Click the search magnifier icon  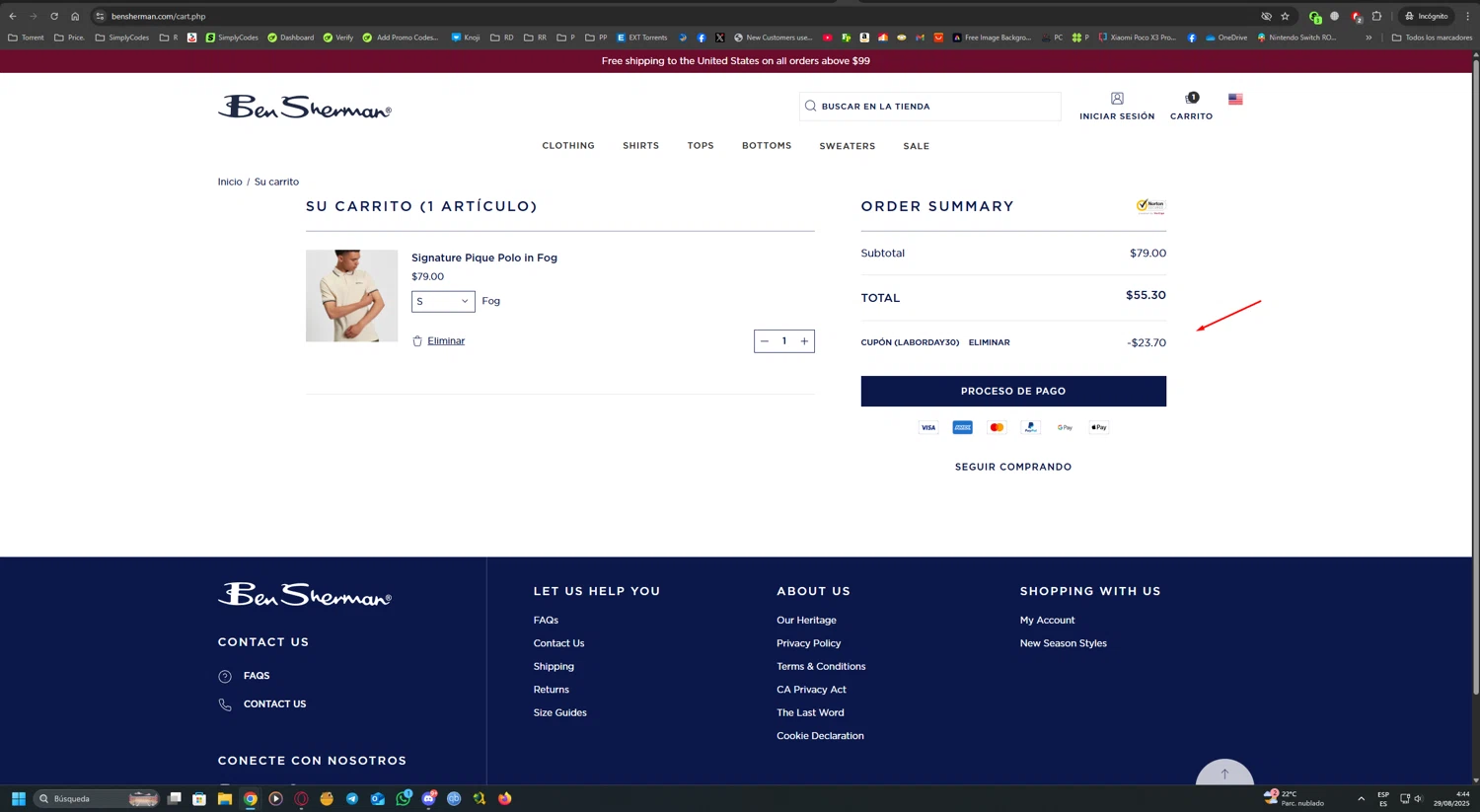811,107
